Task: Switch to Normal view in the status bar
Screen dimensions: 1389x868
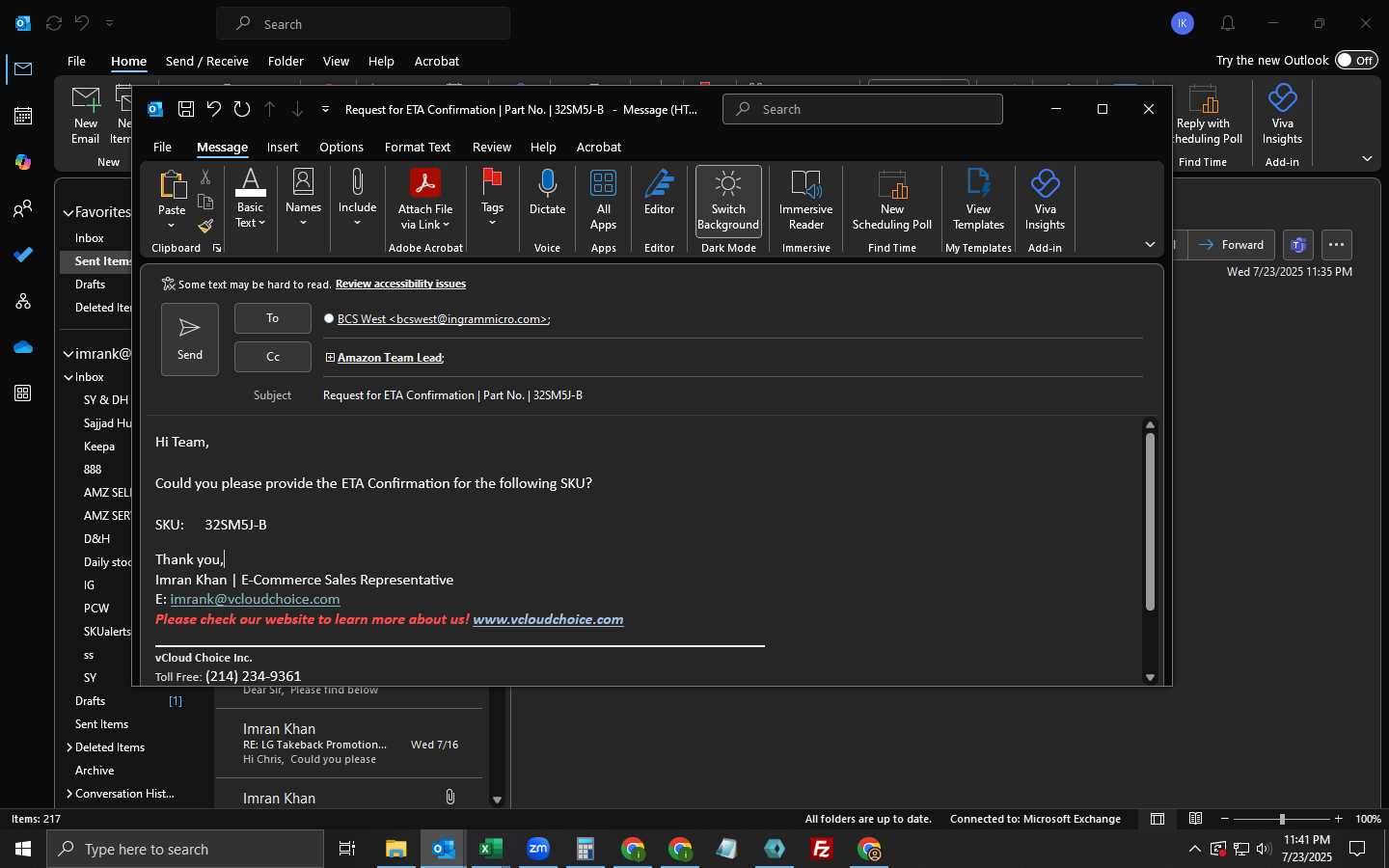Action: [1157, 819]
